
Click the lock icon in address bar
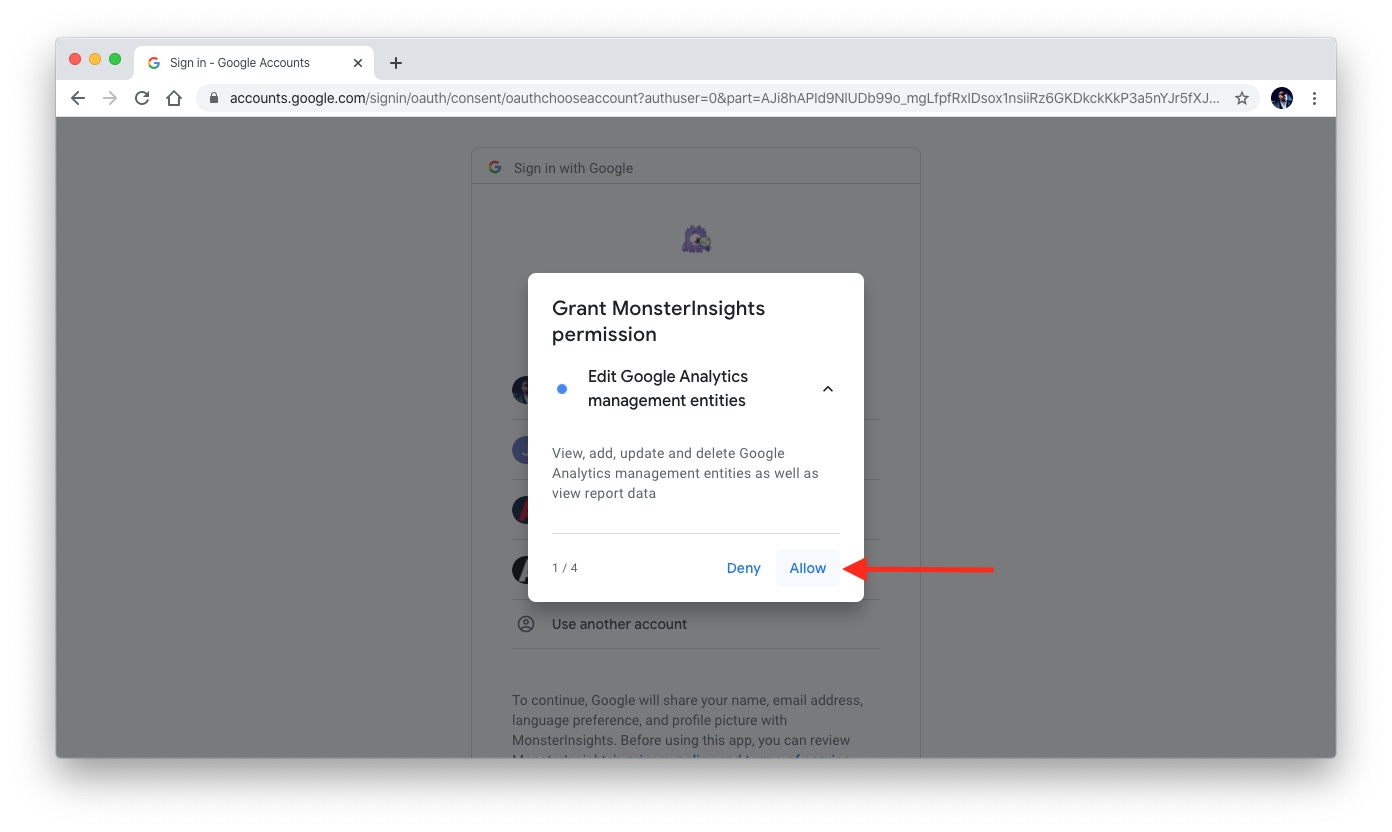pyautogui.click(x=213, y=98)
